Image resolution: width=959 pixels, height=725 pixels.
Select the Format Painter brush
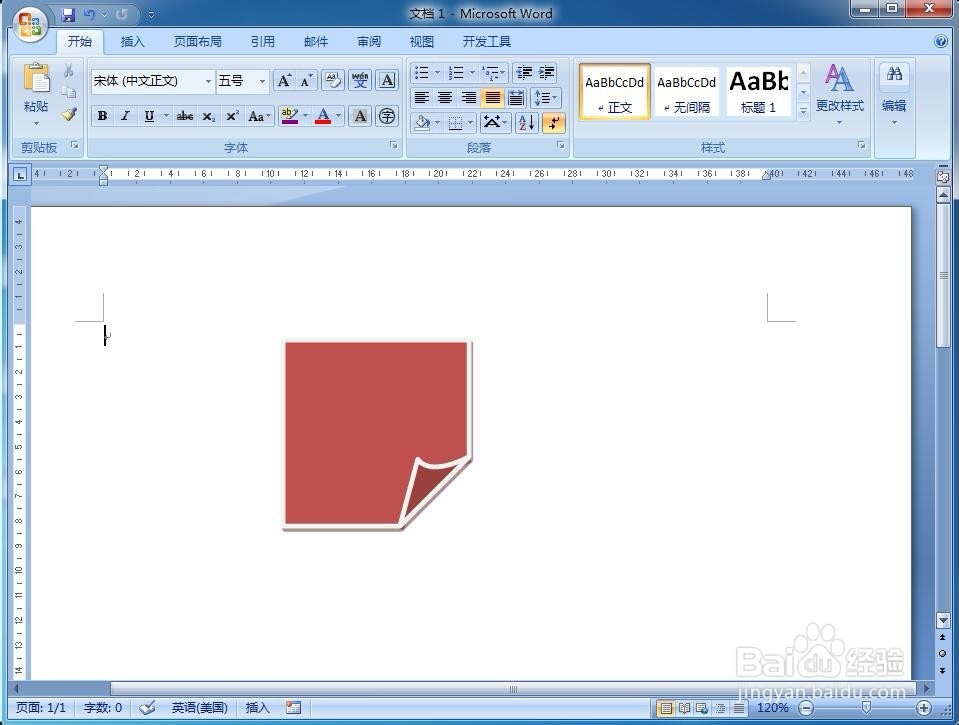pyautogui.click(x=69, y=114)
